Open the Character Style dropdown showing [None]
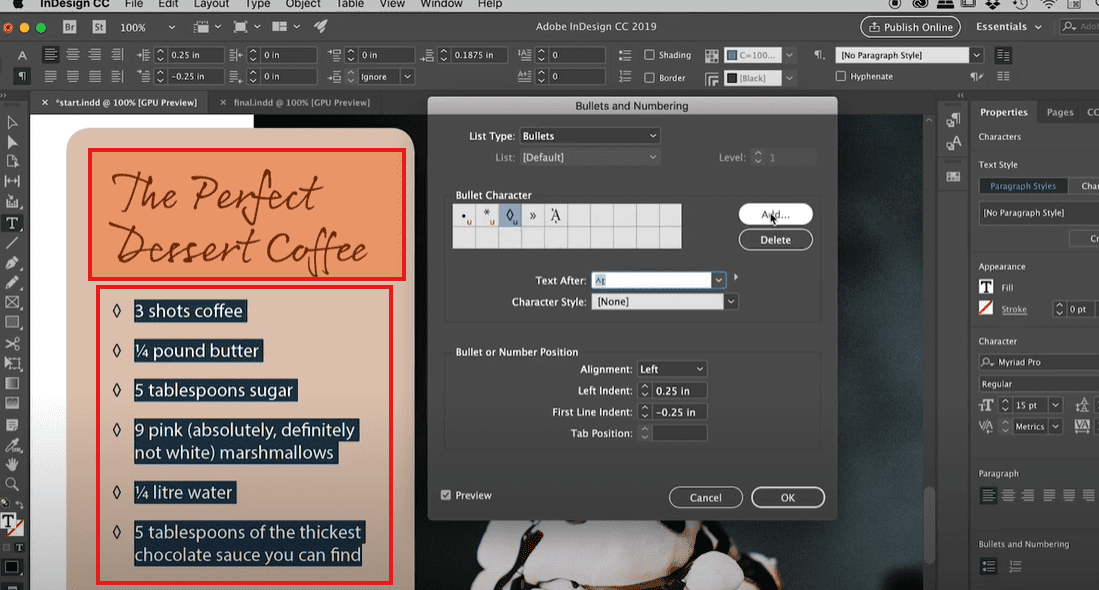1099x590 pixels. click(663, 301)
